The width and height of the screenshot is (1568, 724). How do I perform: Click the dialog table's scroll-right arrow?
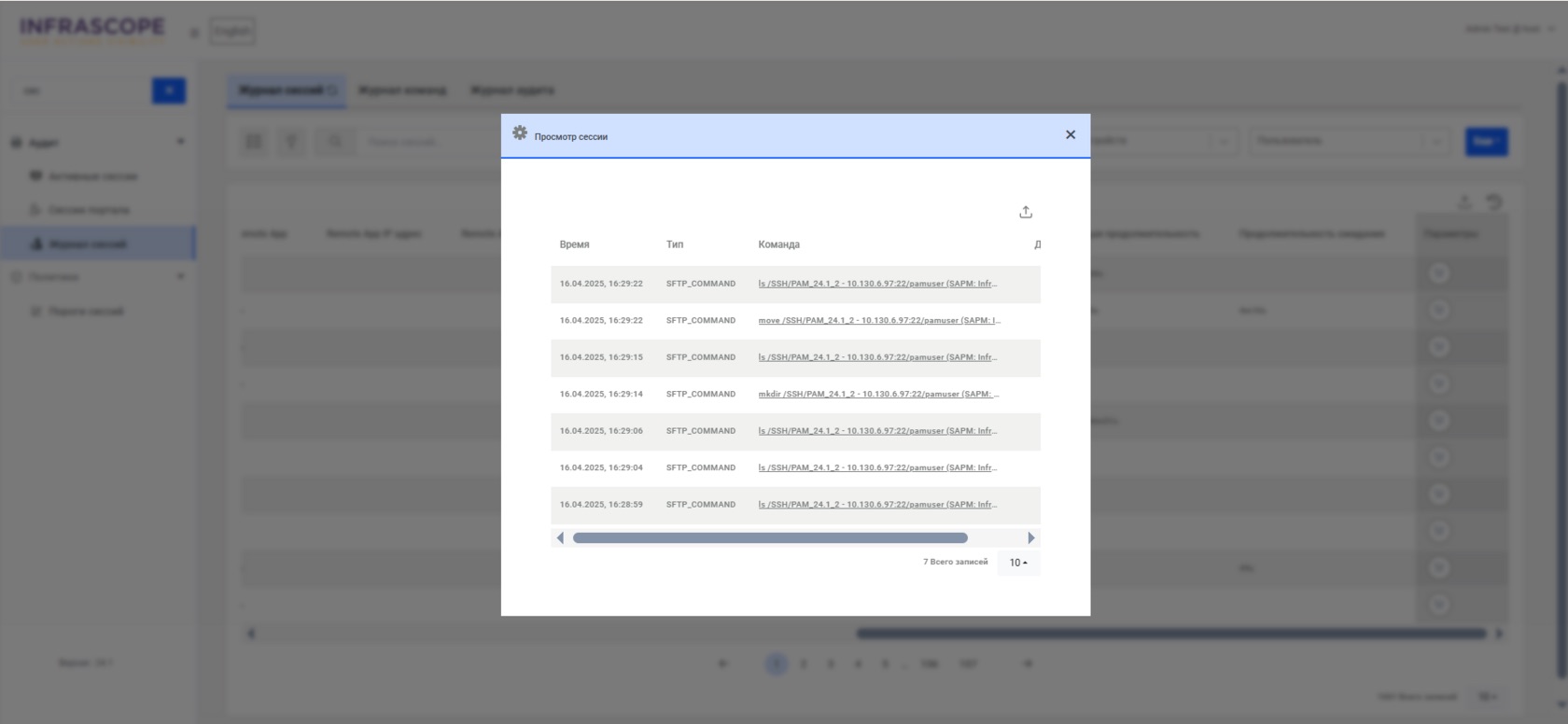(1031, 537)
